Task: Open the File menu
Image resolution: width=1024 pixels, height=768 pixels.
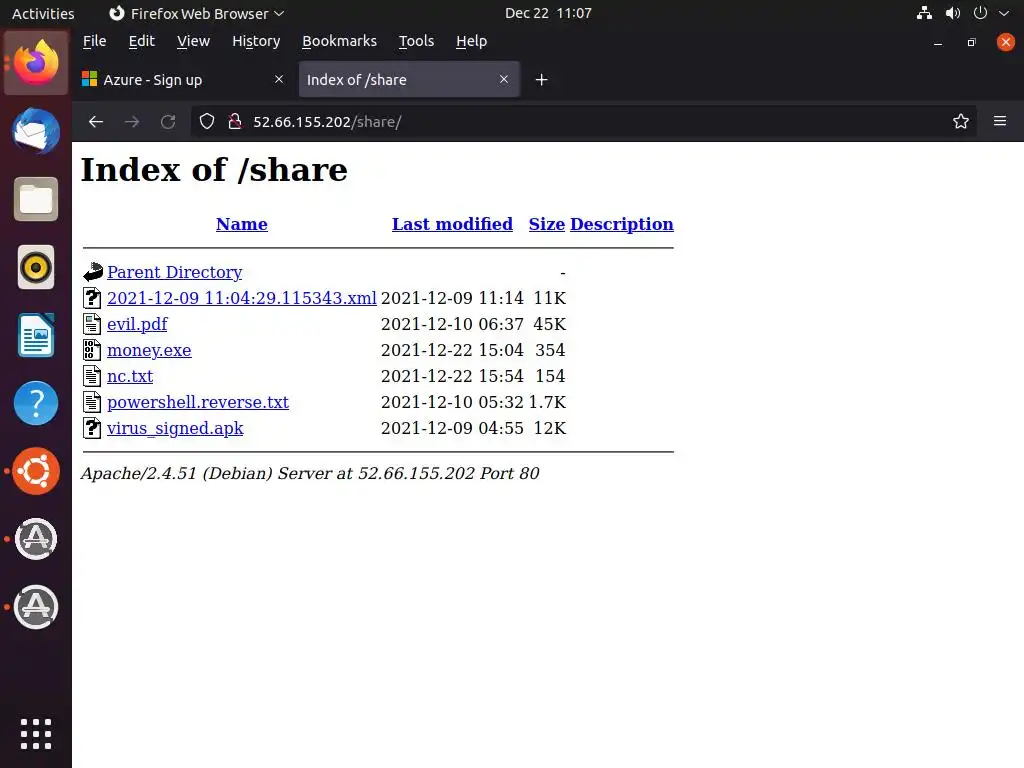Action: (x=95, y=41)
